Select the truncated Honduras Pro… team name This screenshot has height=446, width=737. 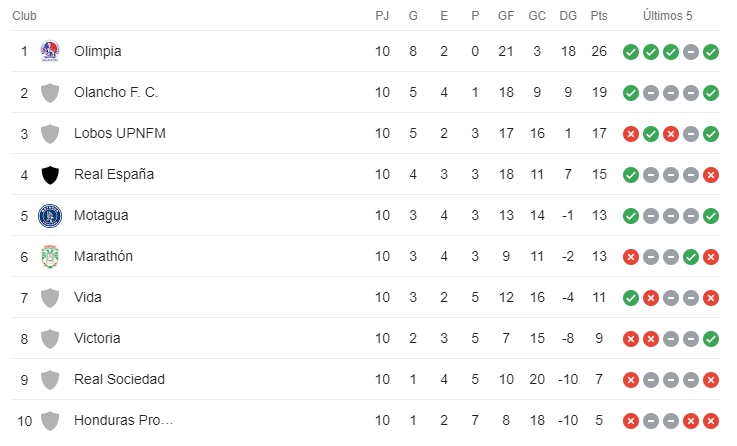124,420
